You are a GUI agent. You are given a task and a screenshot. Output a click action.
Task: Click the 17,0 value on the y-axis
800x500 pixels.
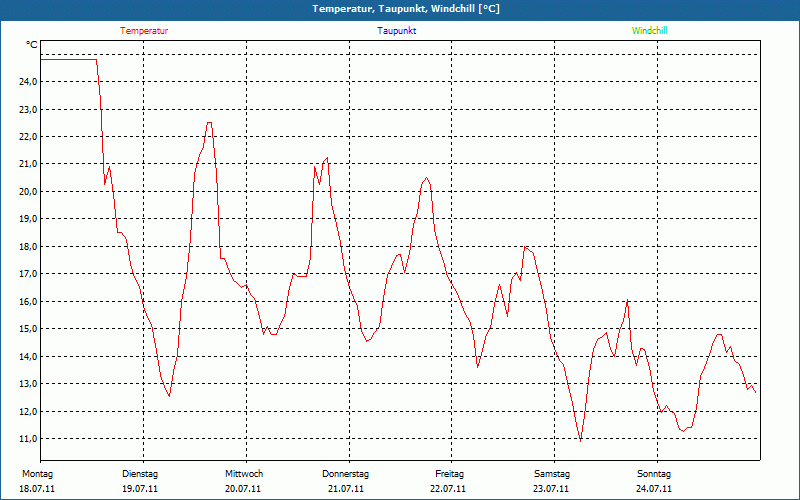click(28, 274)
